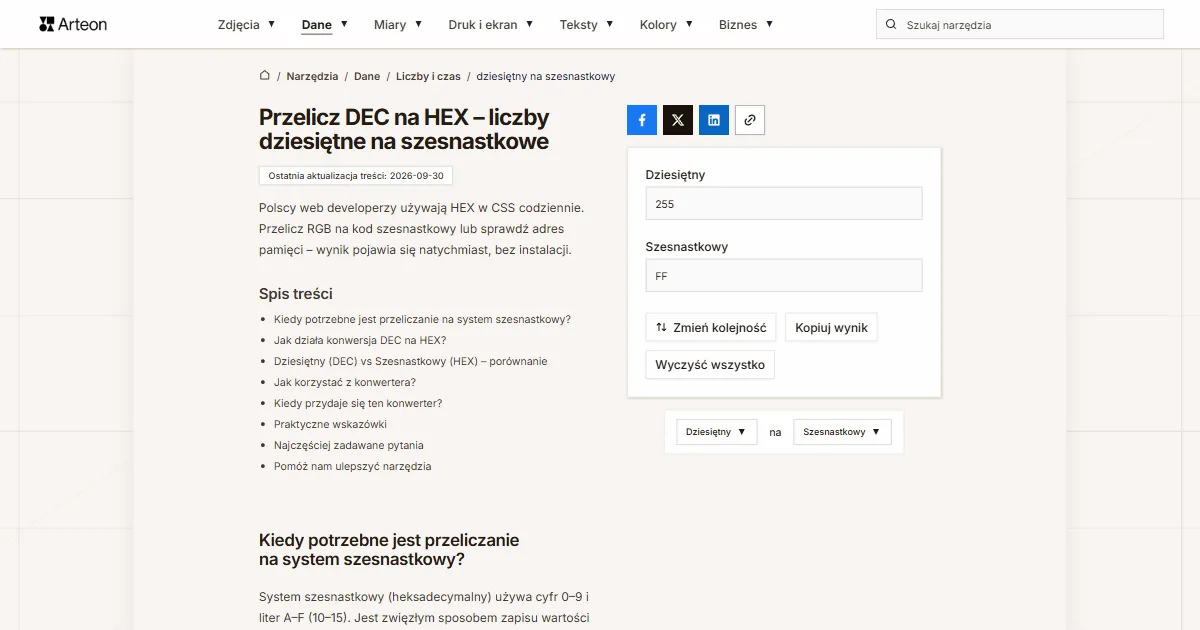The width and height of the screenshot is (1200, 630).
Task: Open the Kolory menu
Action: click(667, 24)
